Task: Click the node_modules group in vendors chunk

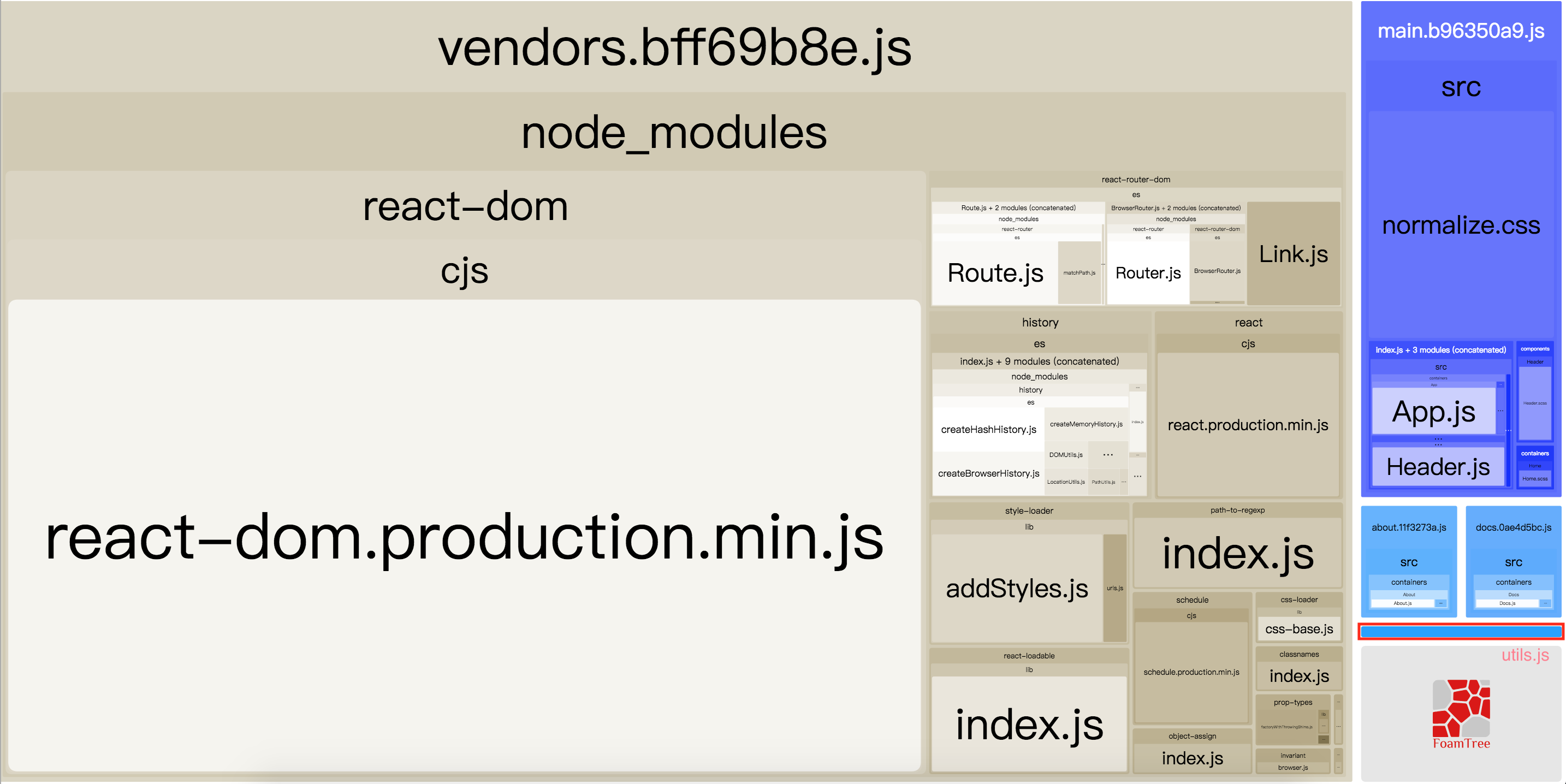Action: pos(674,133)
